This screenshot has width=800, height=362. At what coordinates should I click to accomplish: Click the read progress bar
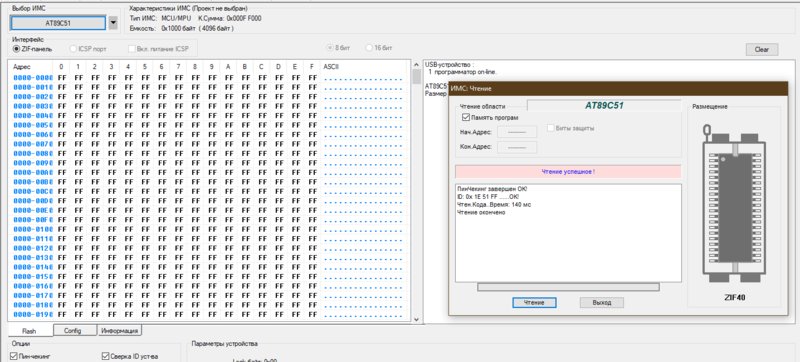pyautogui.click(x=568, y=287)
